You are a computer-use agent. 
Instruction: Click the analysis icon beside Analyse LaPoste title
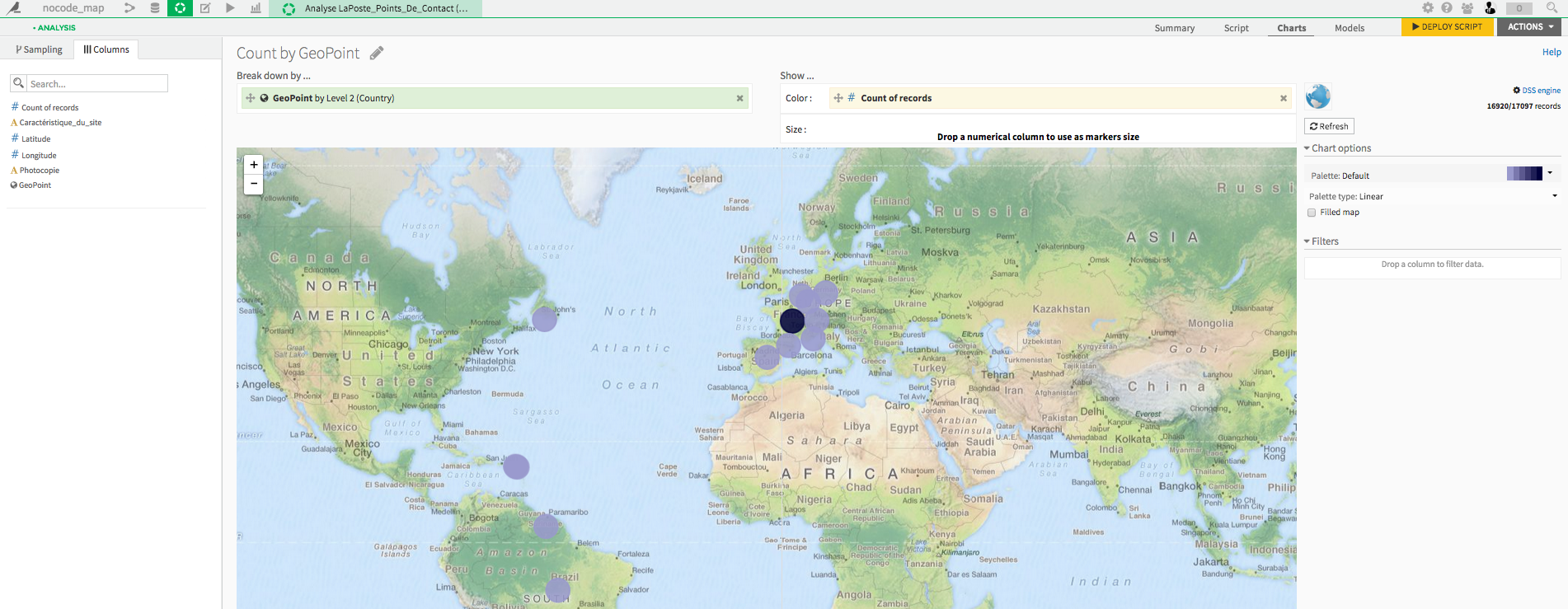pyautogui.click(x=289, y=9)
